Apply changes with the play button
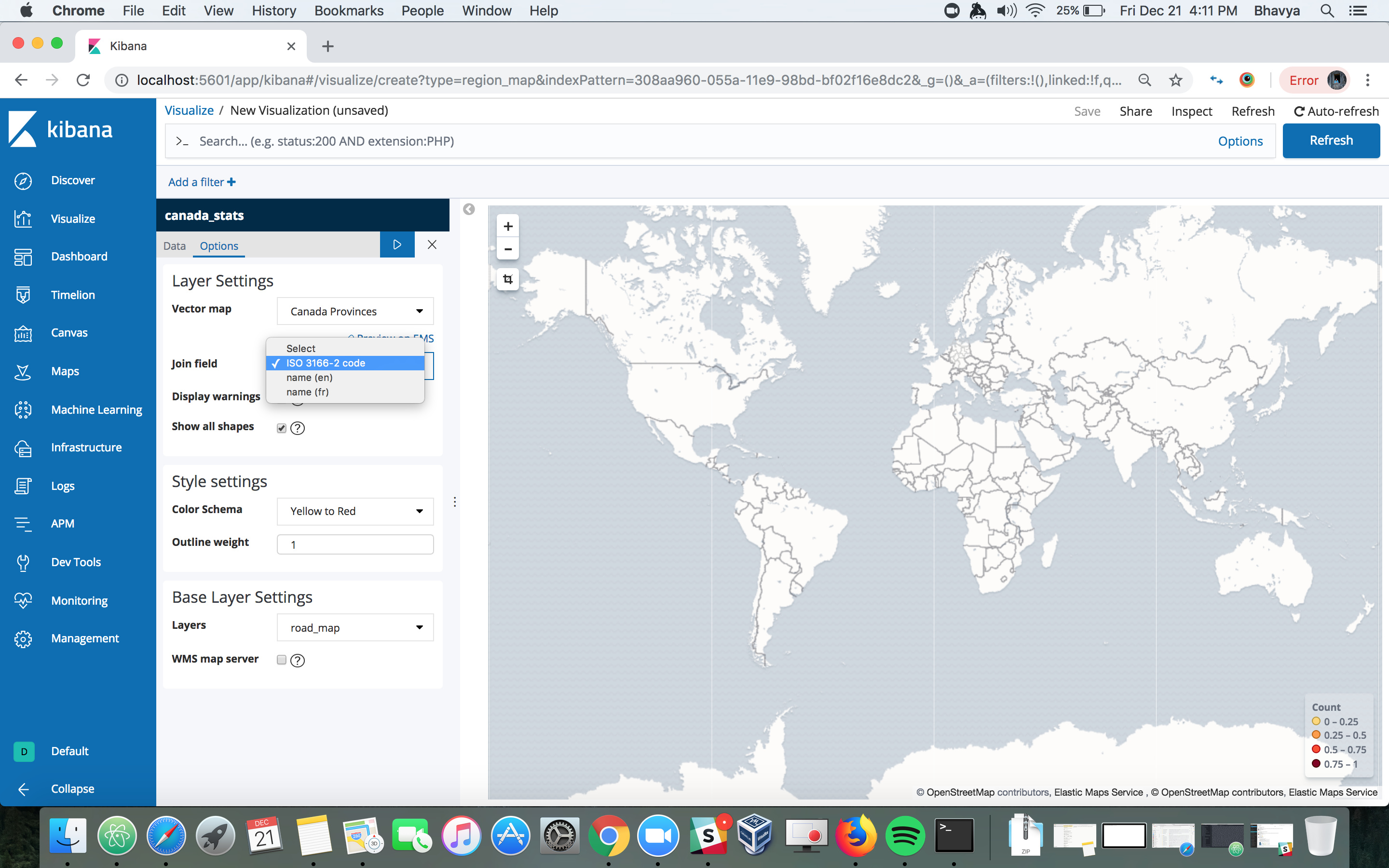1389x868 pixels. 396,245
